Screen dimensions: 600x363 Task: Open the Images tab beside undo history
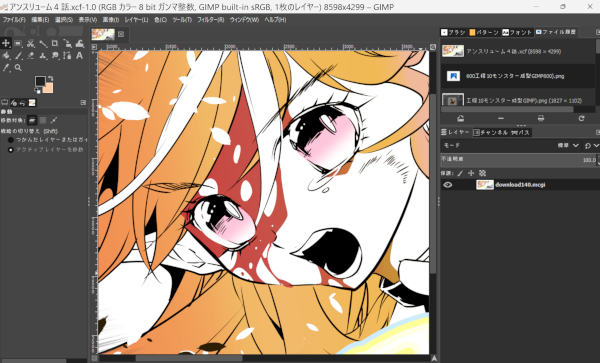(x=32, y=103)
